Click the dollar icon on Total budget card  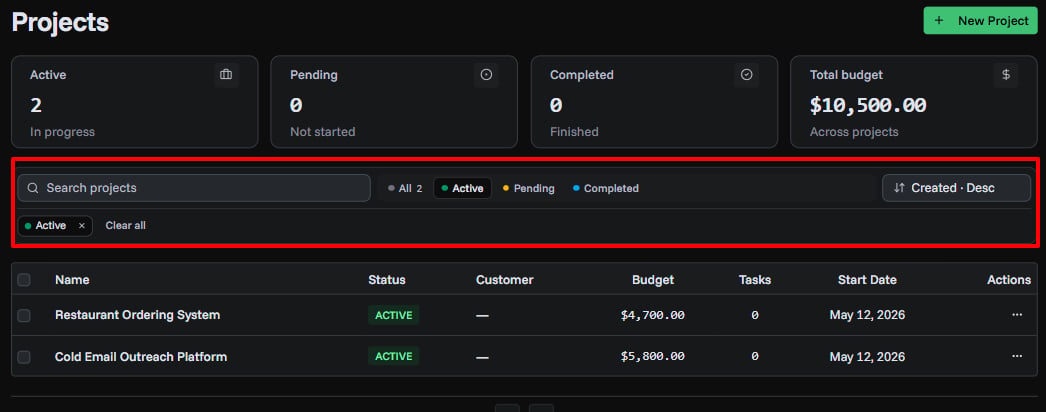(x=1006, y=75)
